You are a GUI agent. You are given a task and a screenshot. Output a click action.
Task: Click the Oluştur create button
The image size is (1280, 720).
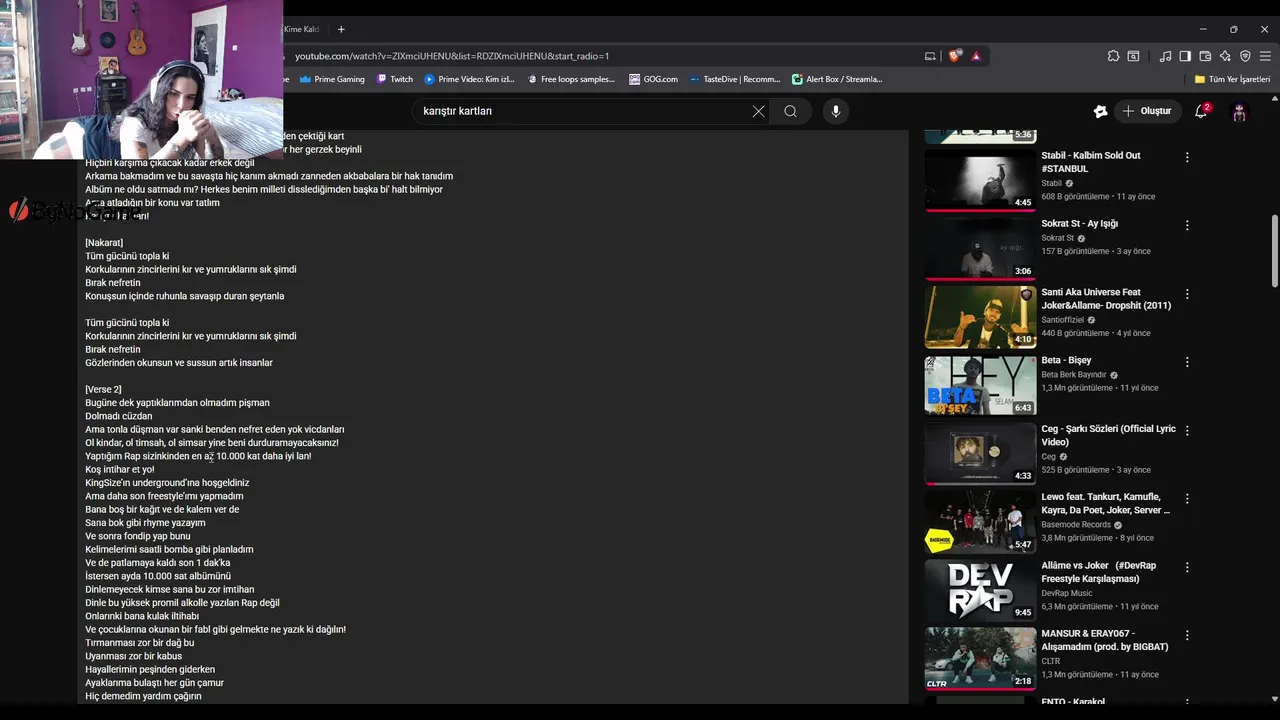(x=1147, y=111)
